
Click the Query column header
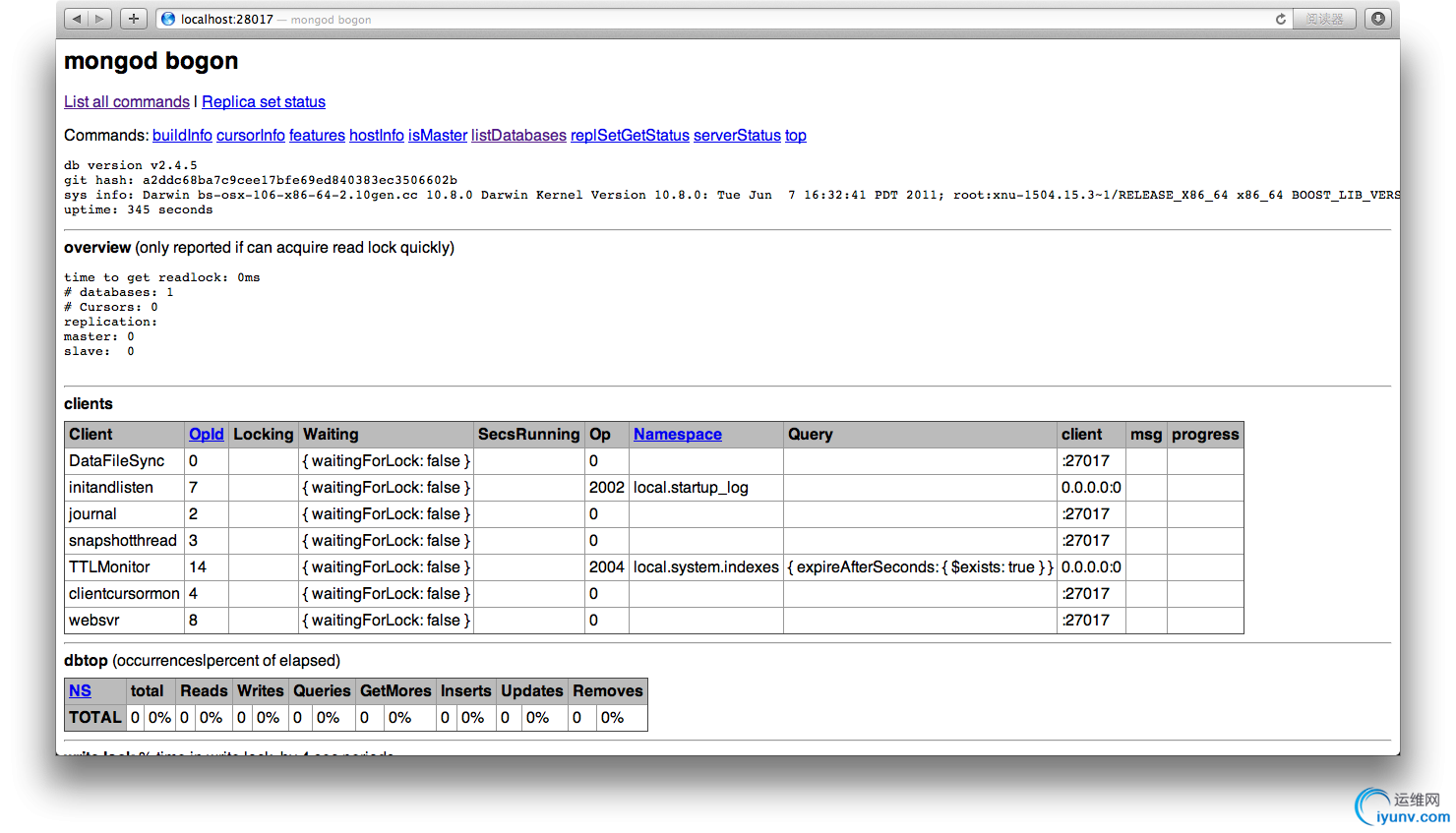click(x=920, y=434)
